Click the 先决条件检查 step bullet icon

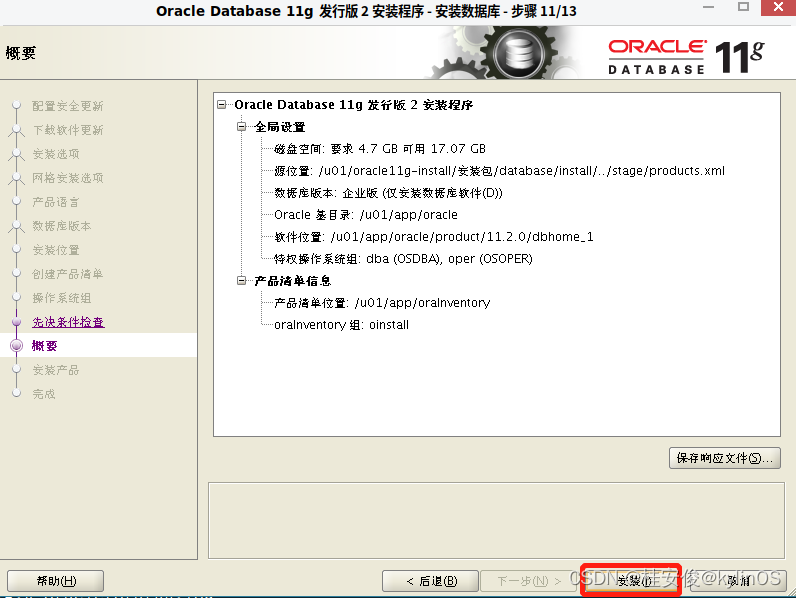pos(16,322)
